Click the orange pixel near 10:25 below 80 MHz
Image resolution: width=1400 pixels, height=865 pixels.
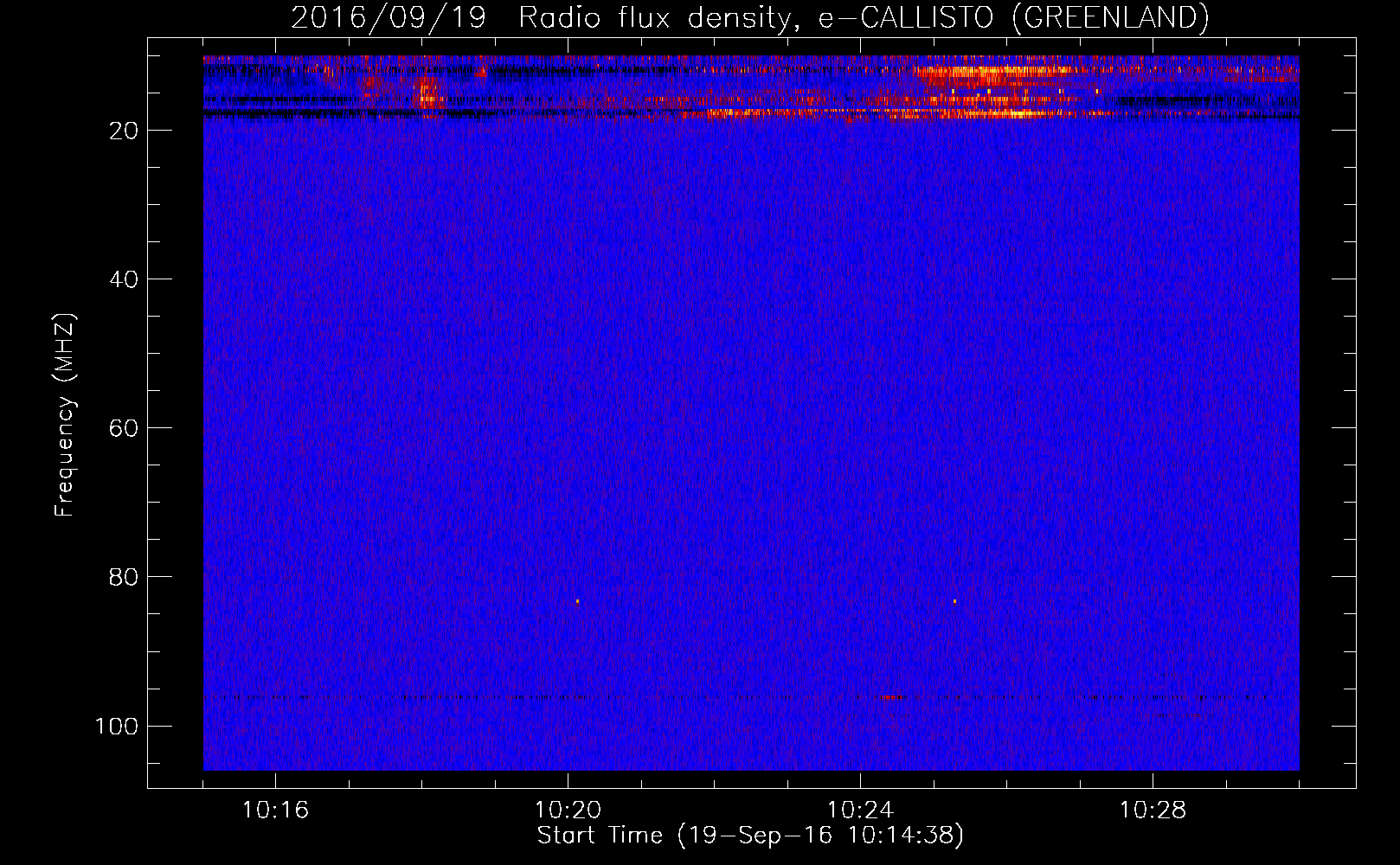tap(954, 601)
